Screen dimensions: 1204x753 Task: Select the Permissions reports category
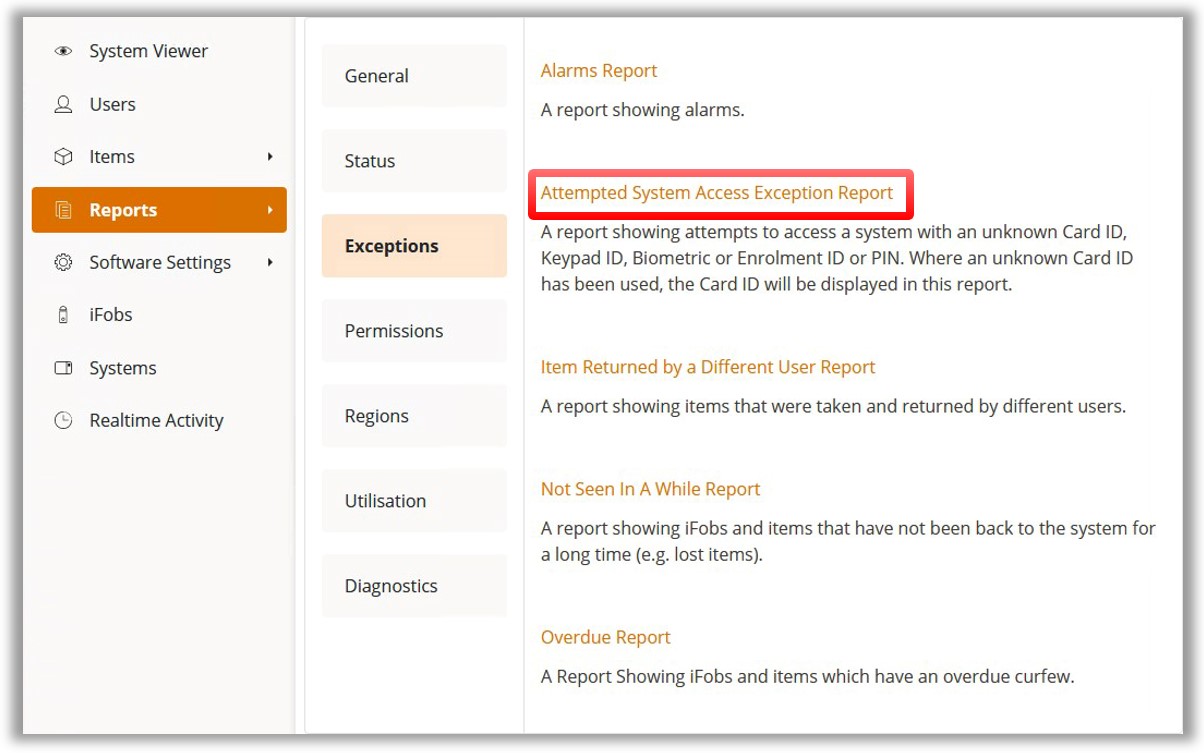tap(414, 331)
